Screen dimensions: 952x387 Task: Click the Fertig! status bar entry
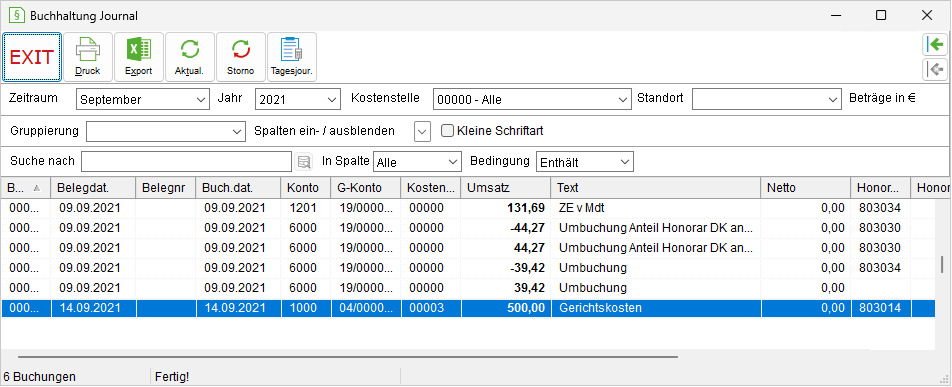pyautogui.click(x=172, y=377)
